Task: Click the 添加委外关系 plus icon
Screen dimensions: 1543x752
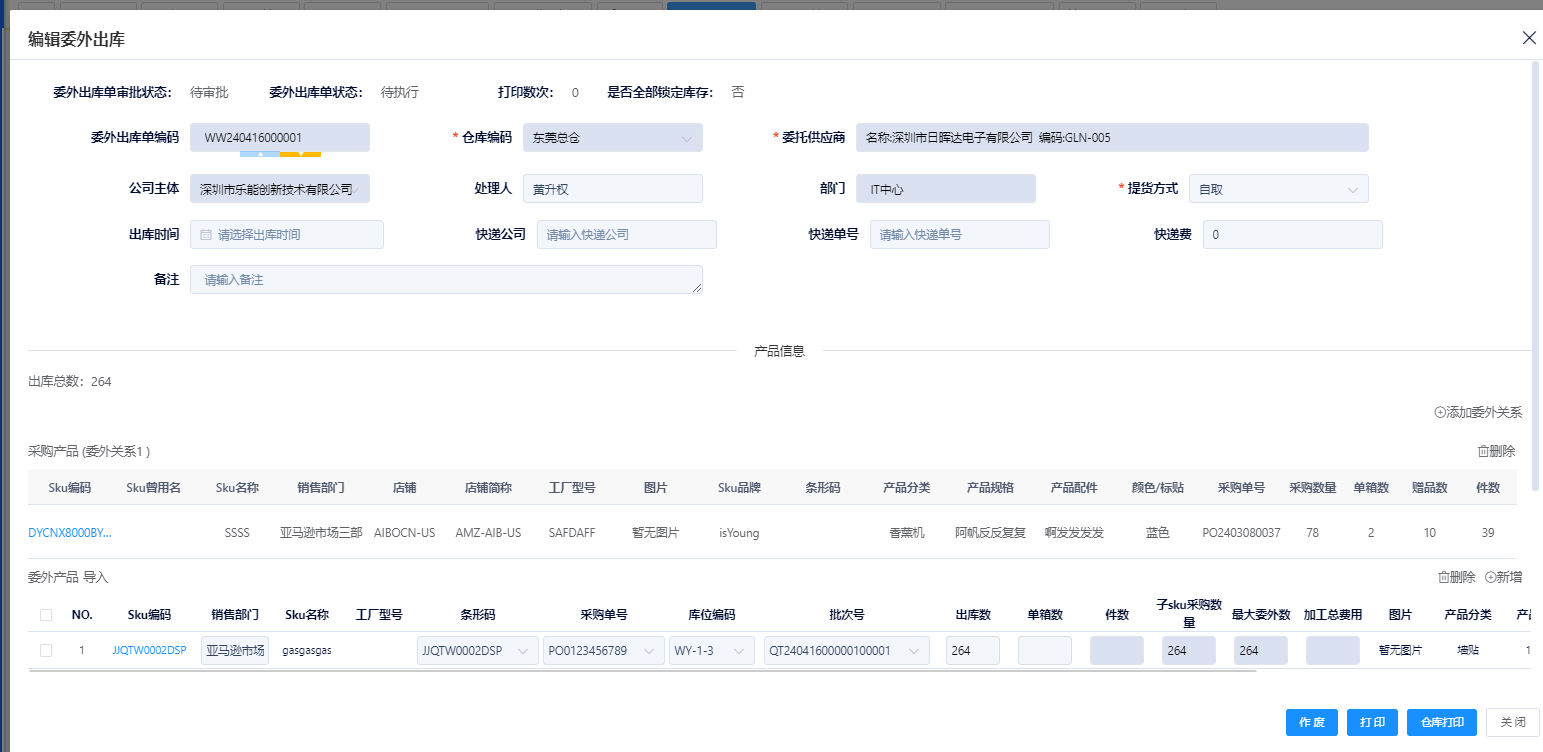Action: click(1440, 412)
